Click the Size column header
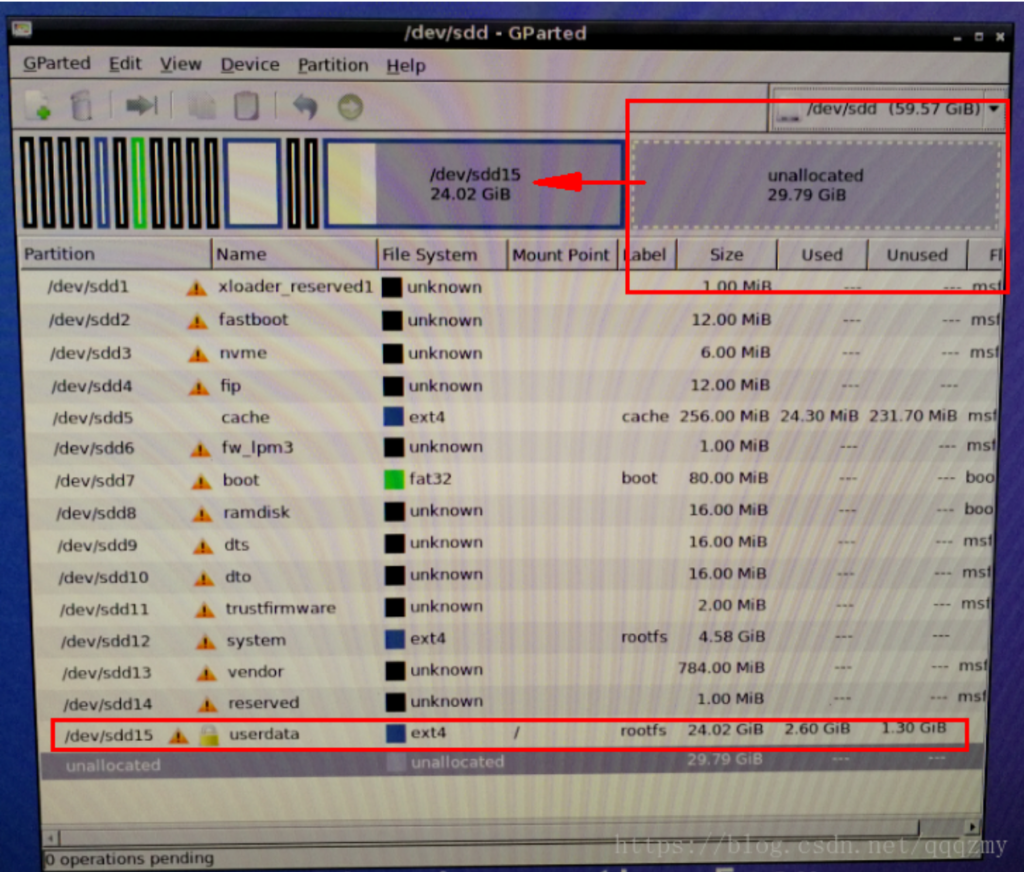The image size is (1024, 872). pyautogui.click(x=726, y=255)
